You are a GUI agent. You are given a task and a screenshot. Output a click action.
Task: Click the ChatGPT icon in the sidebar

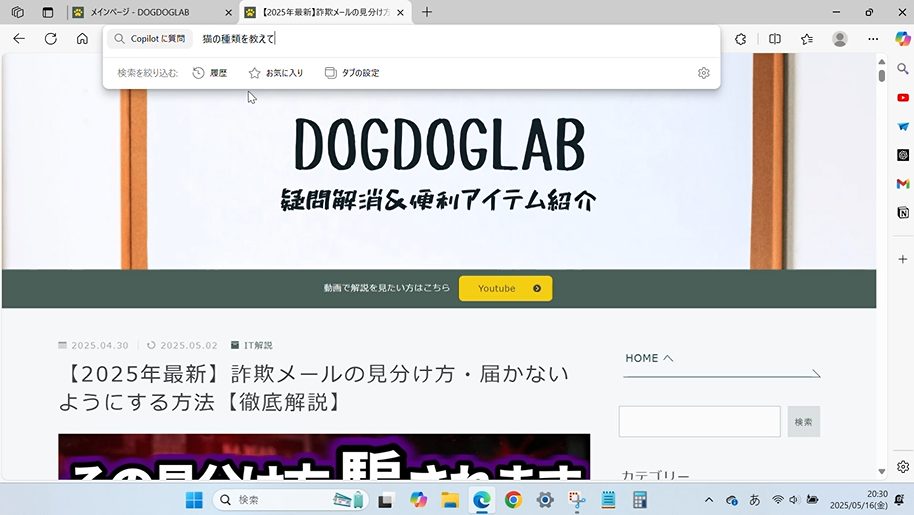point(903,155)
